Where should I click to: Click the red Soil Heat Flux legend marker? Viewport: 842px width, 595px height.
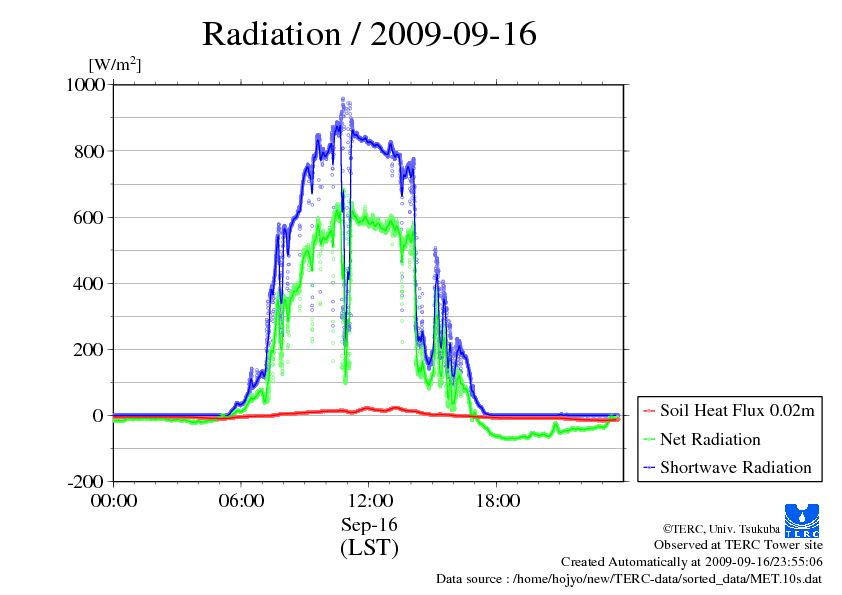(x=649, y=411)
